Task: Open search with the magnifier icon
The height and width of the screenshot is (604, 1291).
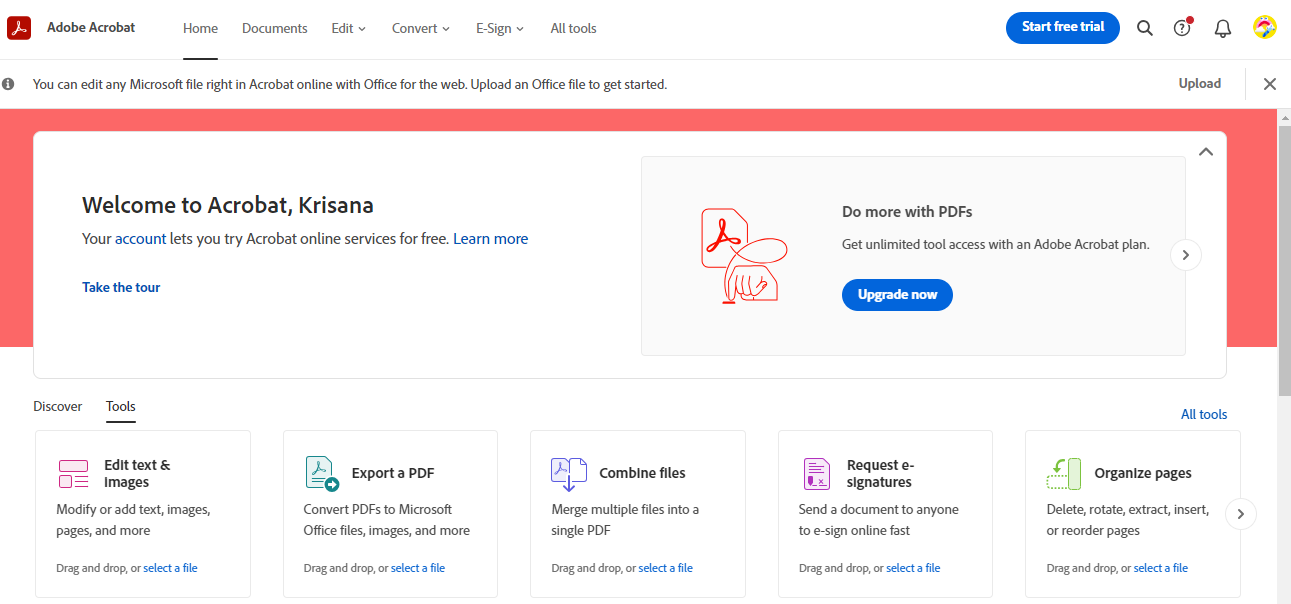Action: click(1145, 28)
